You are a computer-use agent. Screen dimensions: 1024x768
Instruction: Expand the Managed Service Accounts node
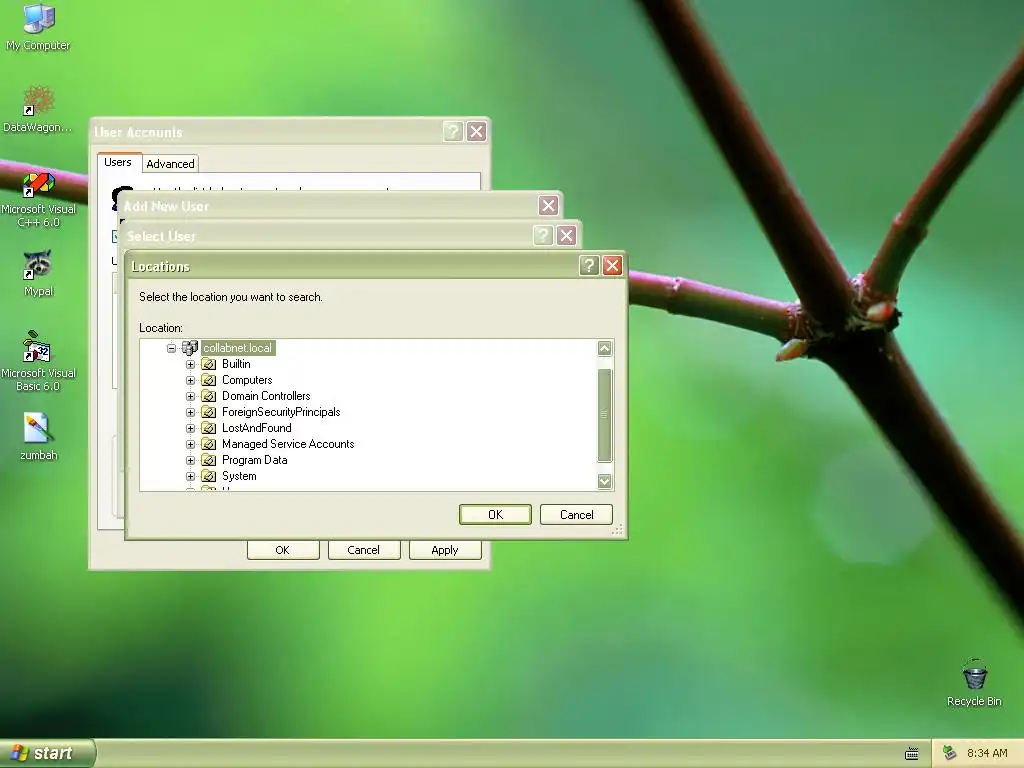tap(190, 444)
